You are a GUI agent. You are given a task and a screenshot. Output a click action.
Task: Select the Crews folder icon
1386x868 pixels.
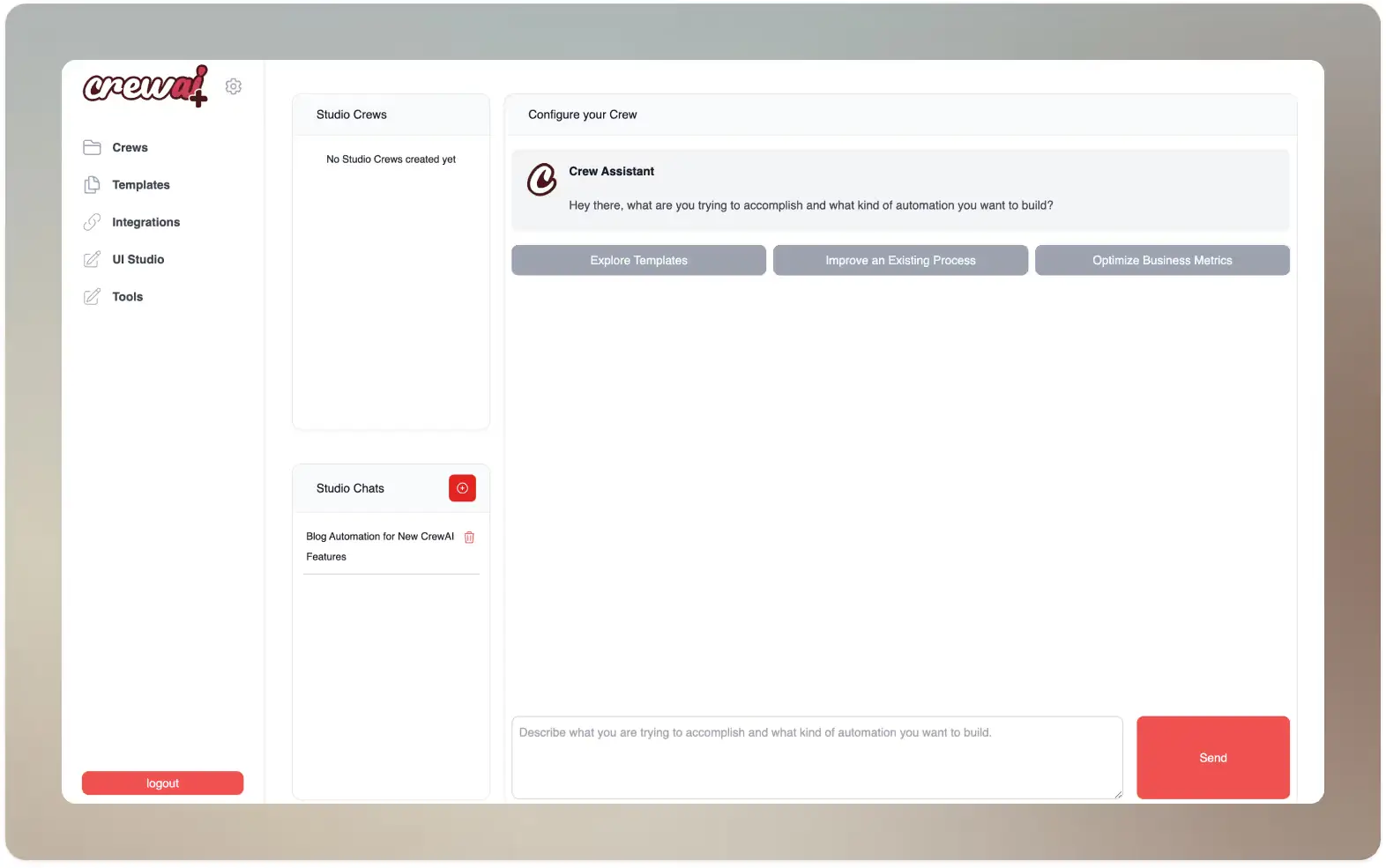(x=92, y=147)
